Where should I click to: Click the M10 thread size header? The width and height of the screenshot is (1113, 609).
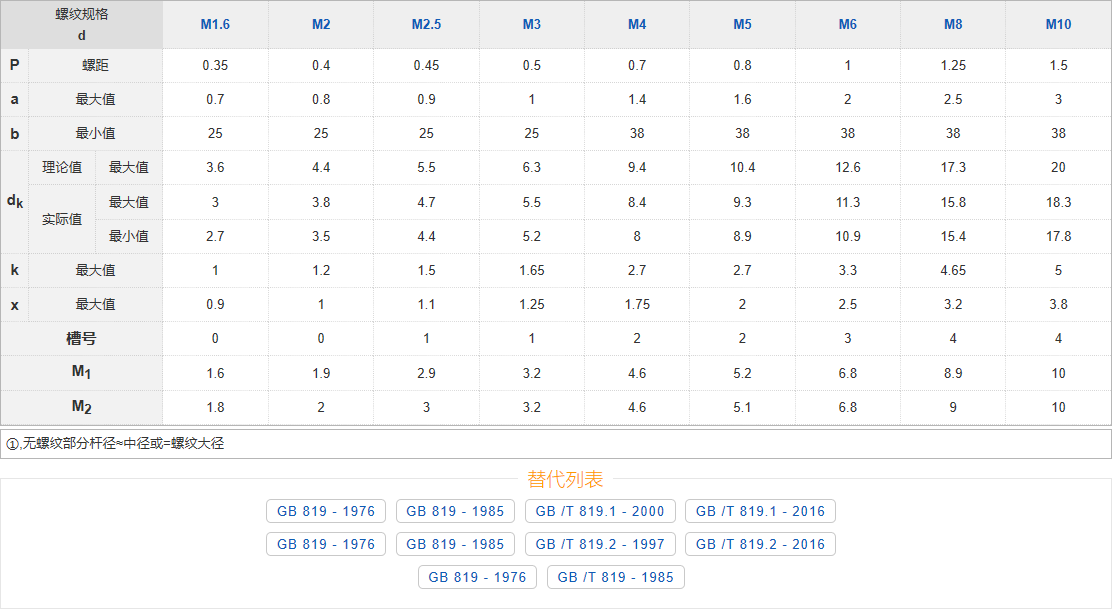1058,24
